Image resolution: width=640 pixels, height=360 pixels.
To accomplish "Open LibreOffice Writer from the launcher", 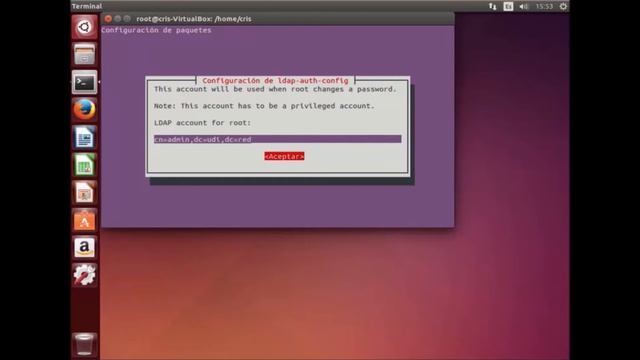I will coord(84,137).
